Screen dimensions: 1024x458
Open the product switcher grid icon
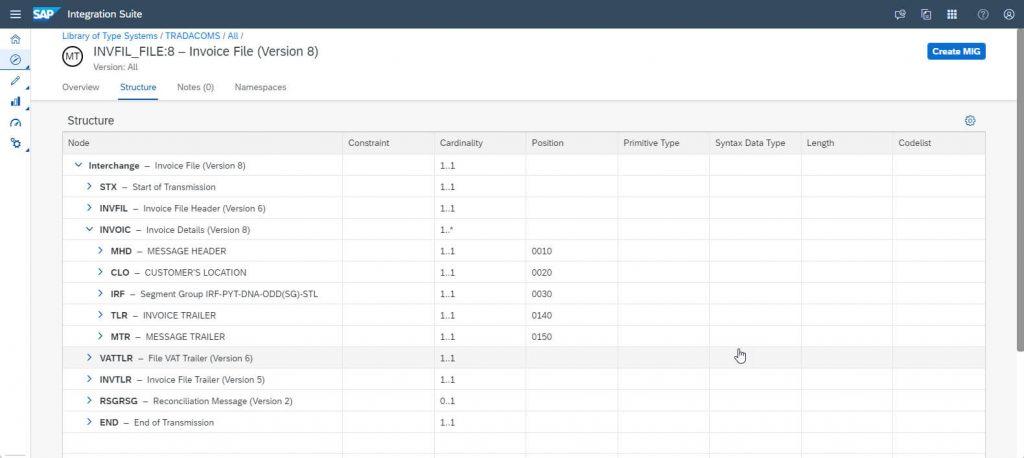point(952,14)
